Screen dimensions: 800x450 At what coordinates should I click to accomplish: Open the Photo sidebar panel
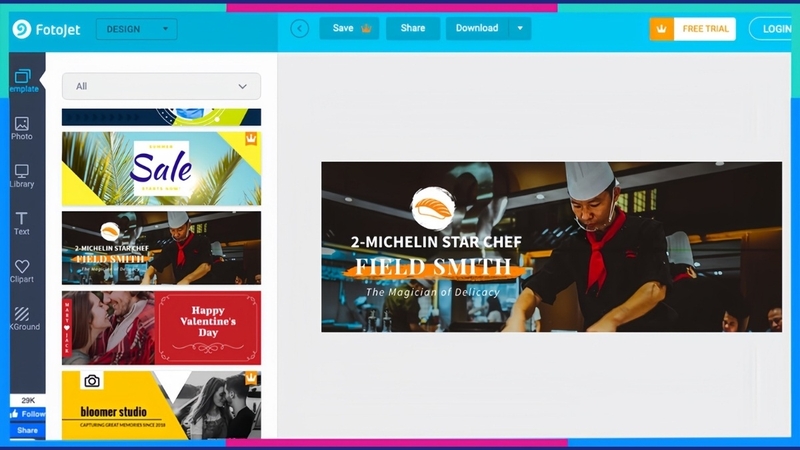click(x=21, y=129)
